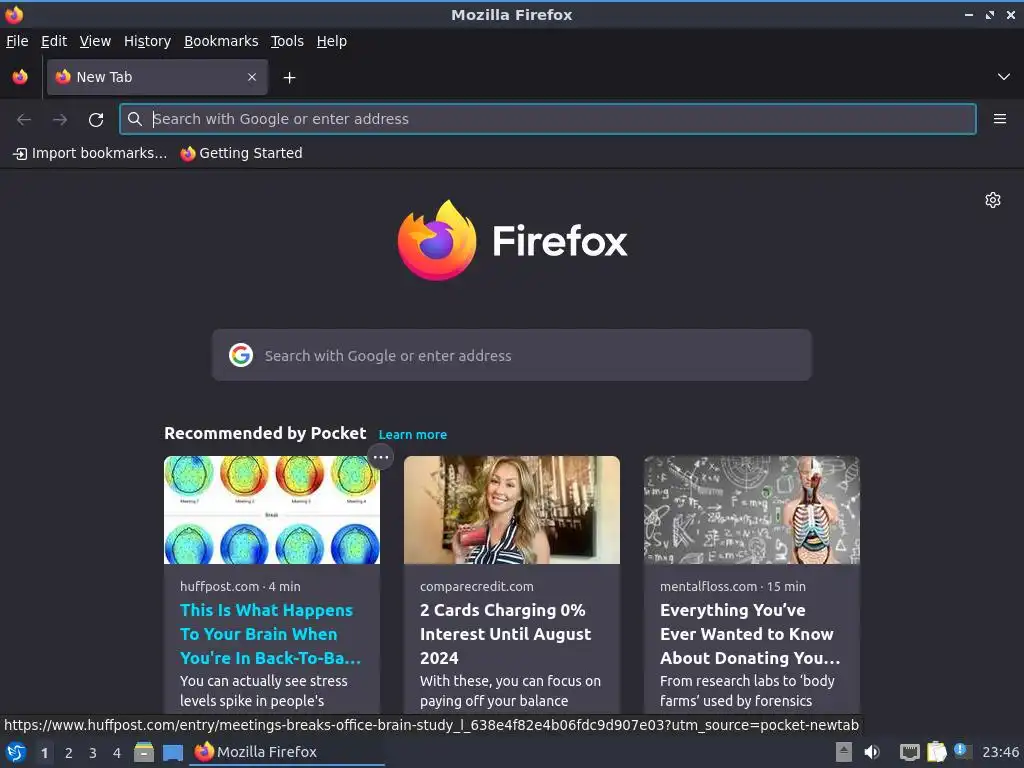1024x768 pixels.
Task: Click the huffpost.com · 4 min source text
Action: [x=240, y=586]
